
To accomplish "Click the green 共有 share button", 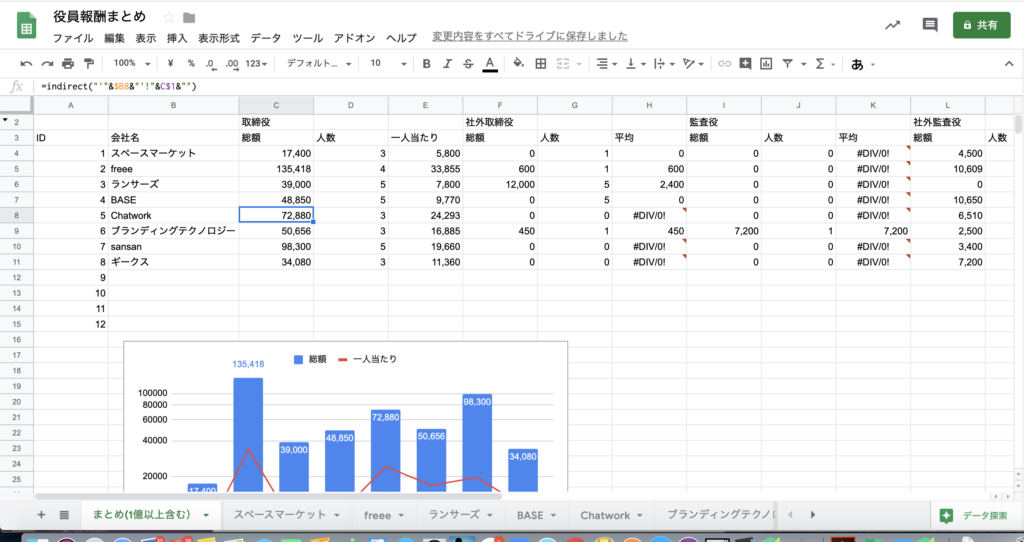I will pos(982,25).
